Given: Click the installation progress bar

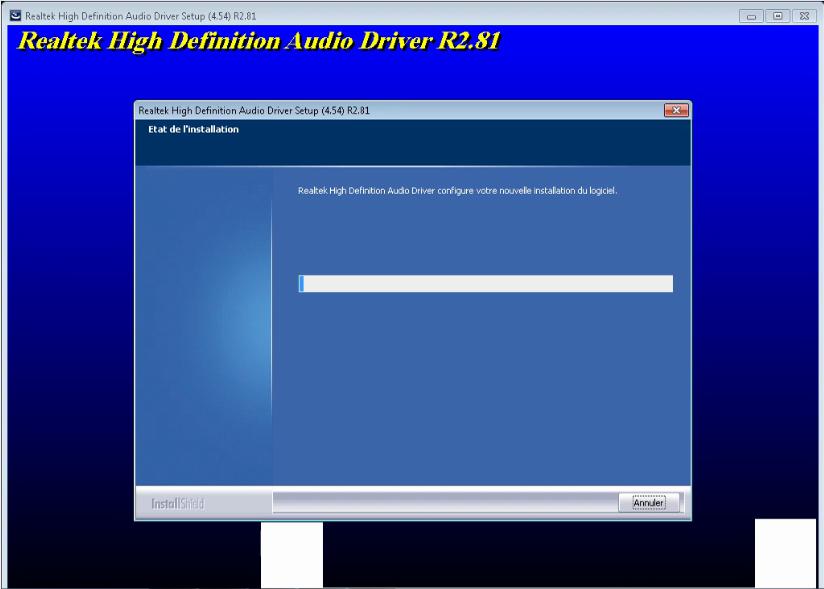Looking at the screenshot, I should coord(486,283).
